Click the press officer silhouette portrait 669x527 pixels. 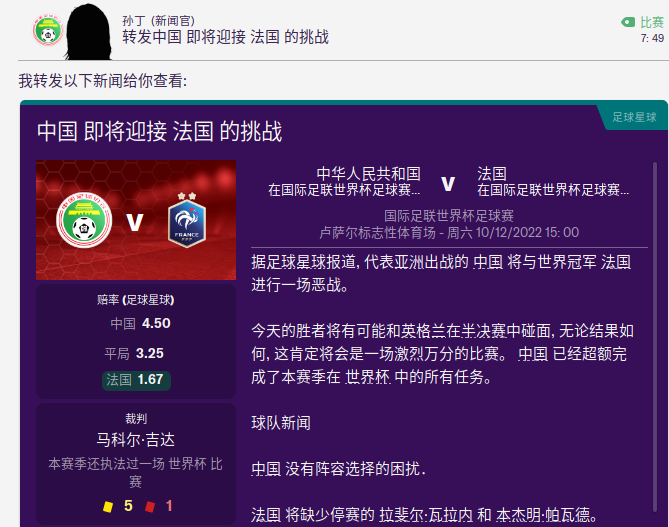88,32
